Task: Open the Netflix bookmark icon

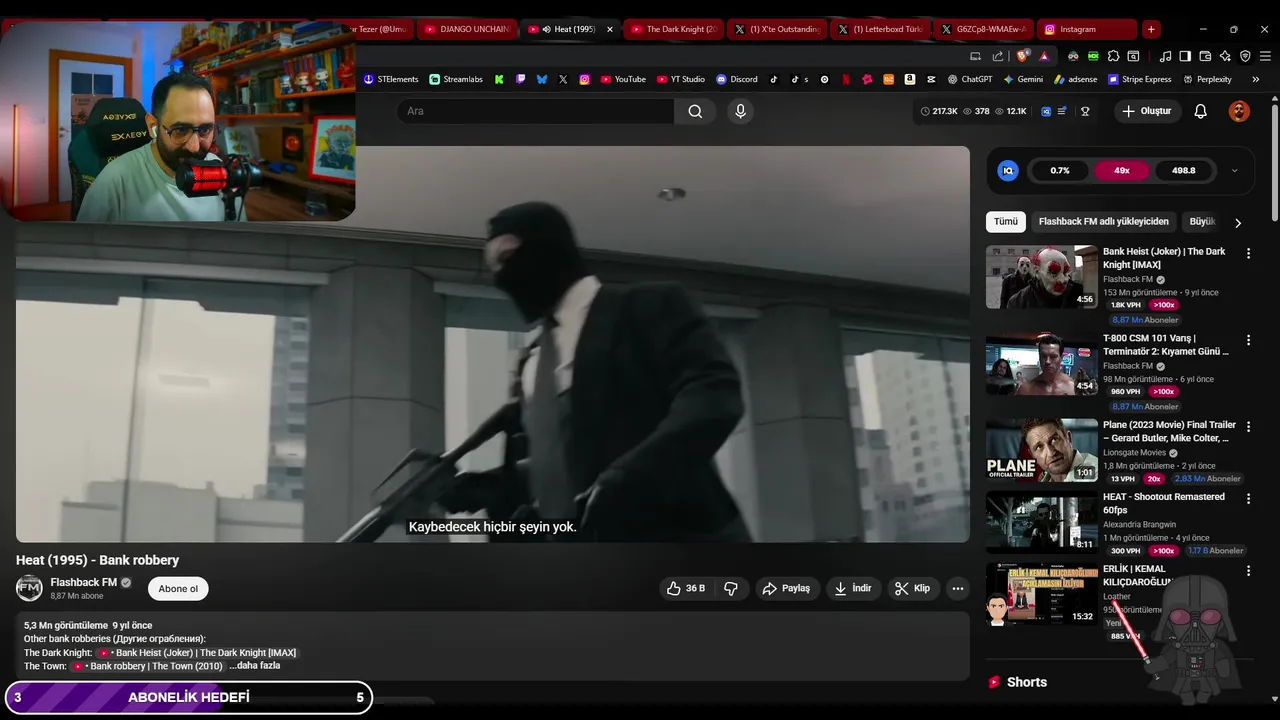Action: point(846,79)
